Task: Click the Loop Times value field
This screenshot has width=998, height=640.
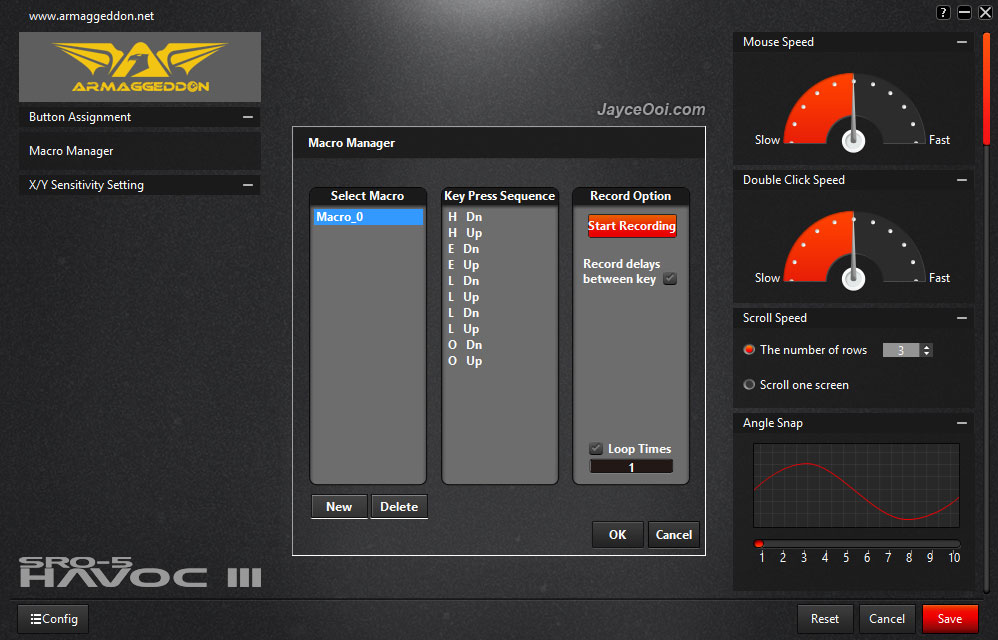Action: [631, 467]
